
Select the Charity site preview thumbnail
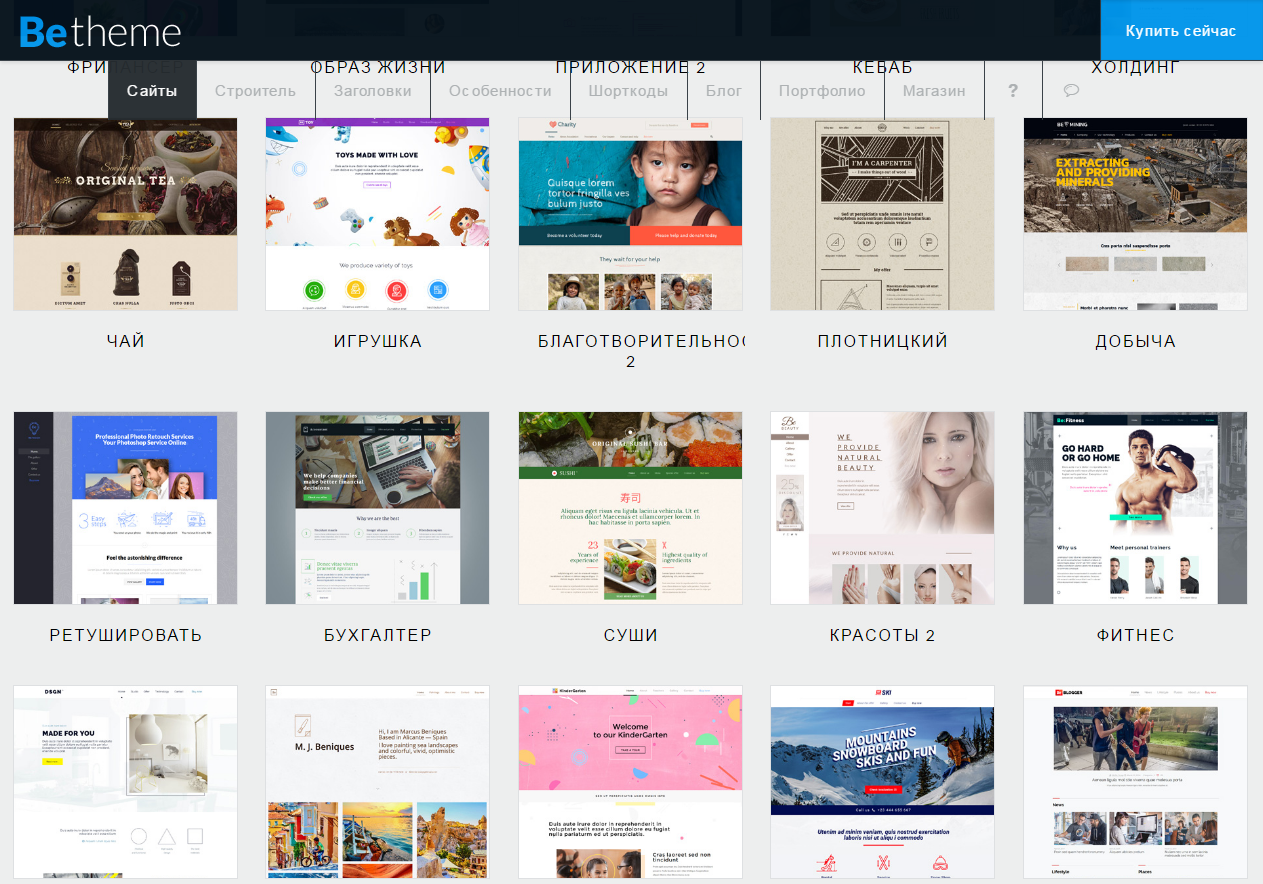(x=630, y=214)
